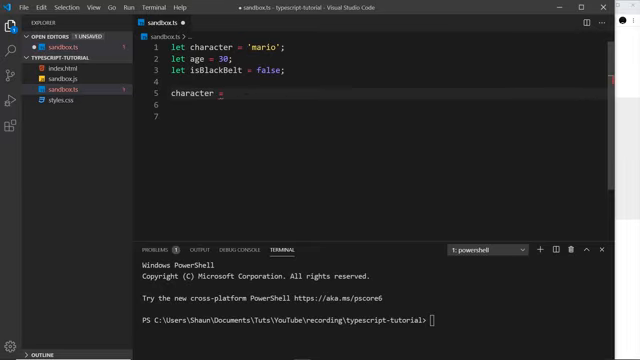Click the sandbox.ts breadcrumb item
Screen dimensions: 640x360
[165, 37]
